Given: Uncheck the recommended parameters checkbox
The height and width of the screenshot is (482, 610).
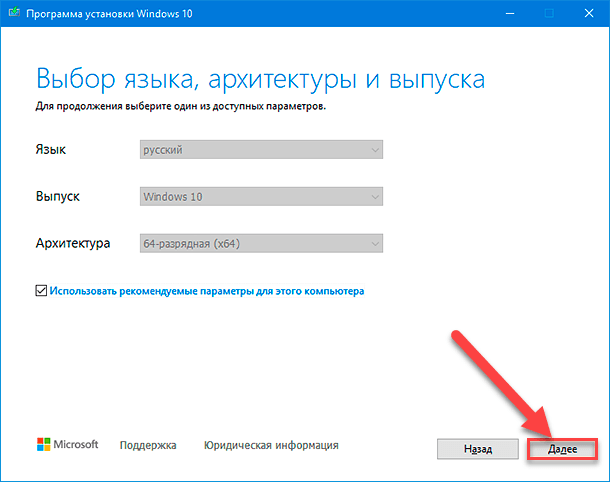Looking at the screenshot, I should (41, 291).
